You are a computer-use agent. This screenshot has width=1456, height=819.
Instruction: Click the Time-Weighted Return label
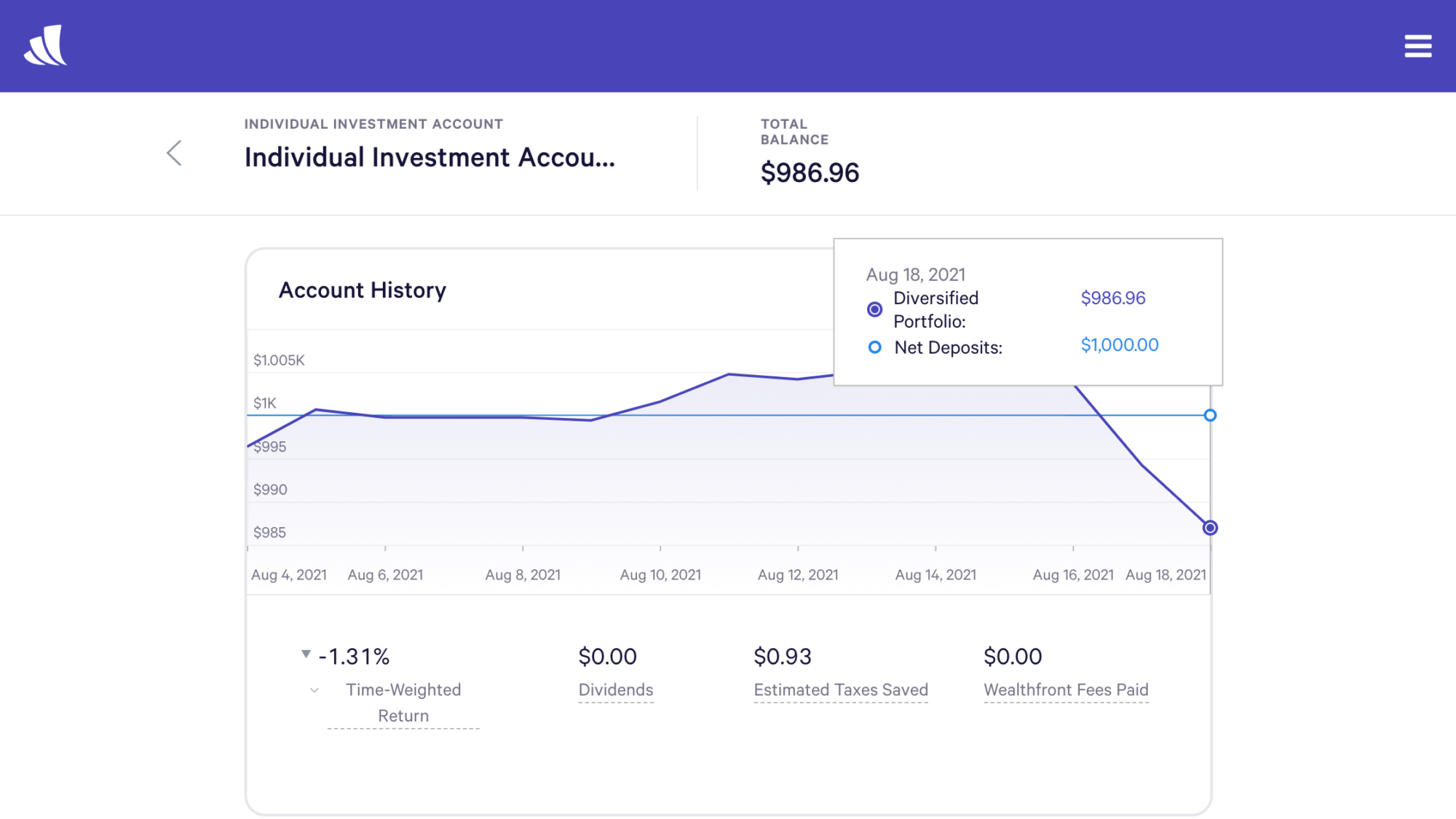pos(403,703)
